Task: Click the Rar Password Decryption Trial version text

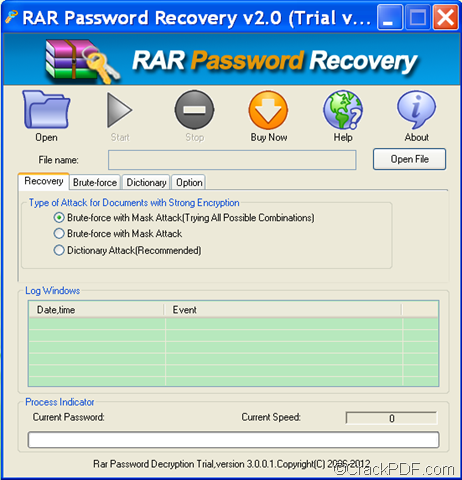Action: [x=232, y=464]
